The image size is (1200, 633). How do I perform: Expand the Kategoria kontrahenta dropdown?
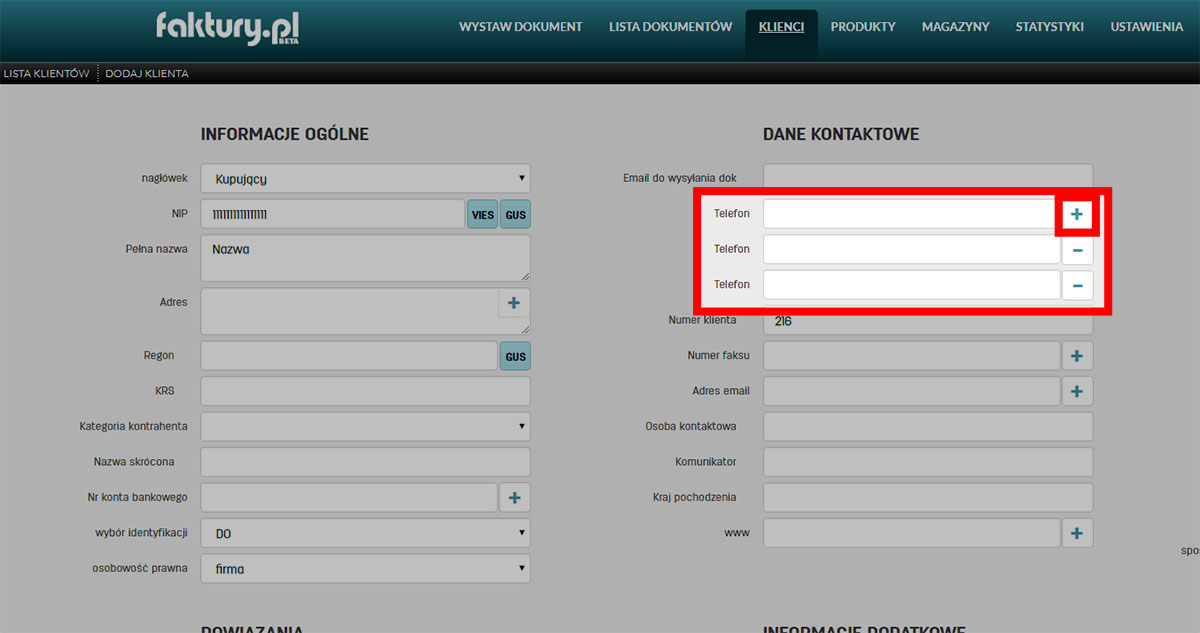[365, 426]
